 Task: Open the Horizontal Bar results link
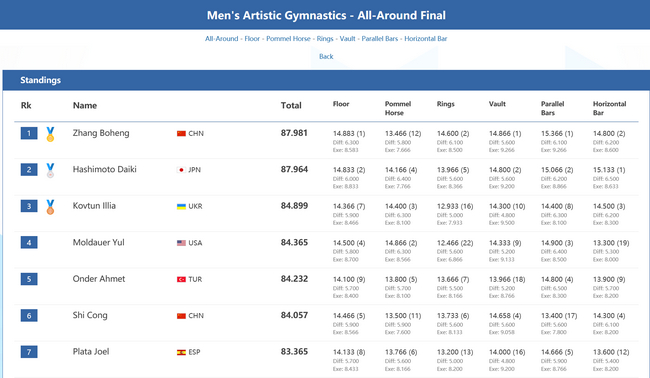[426, 39]
